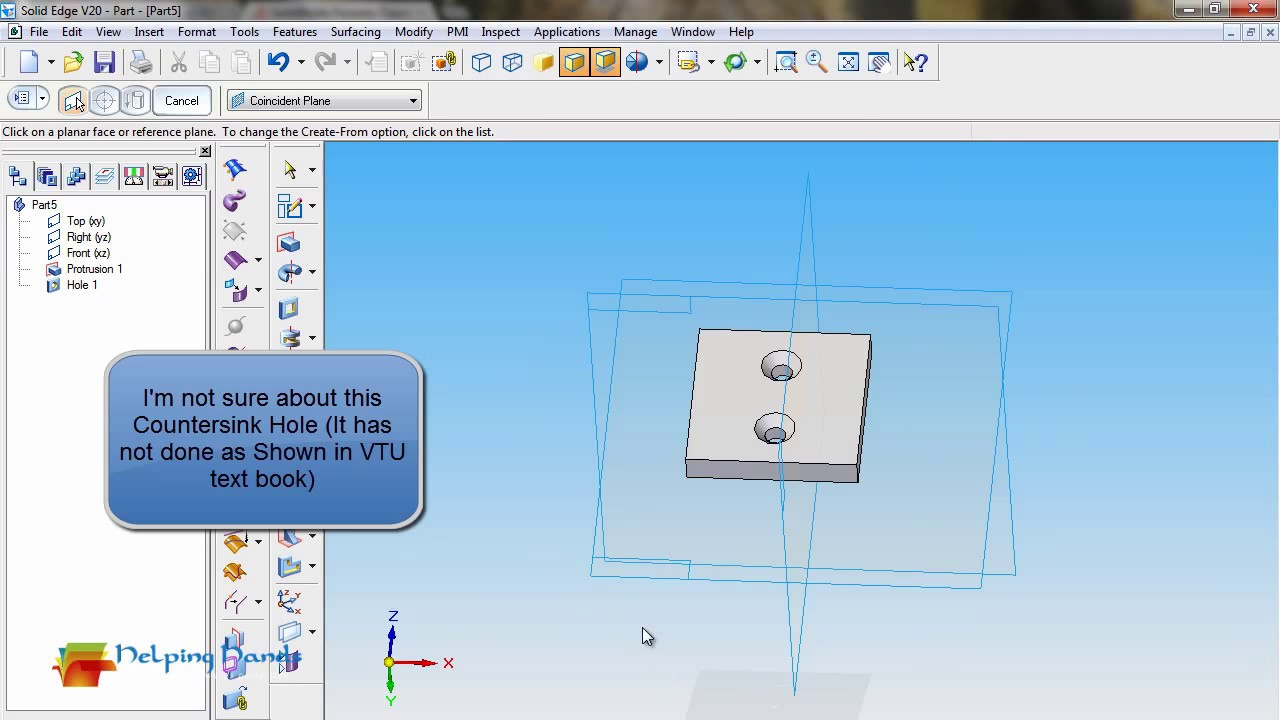Activate the Zoom magnifier tool

(817, 62)
